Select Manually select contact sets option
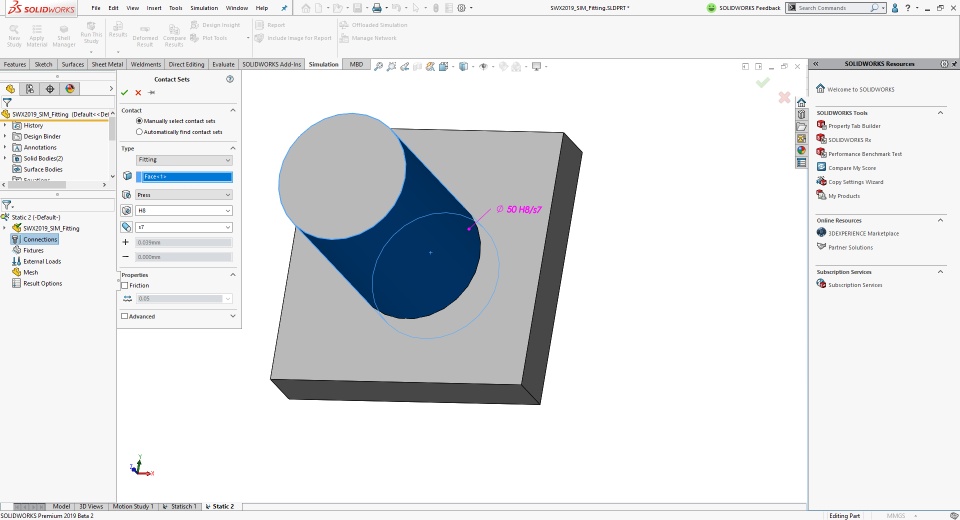 (x=139, y=121)
